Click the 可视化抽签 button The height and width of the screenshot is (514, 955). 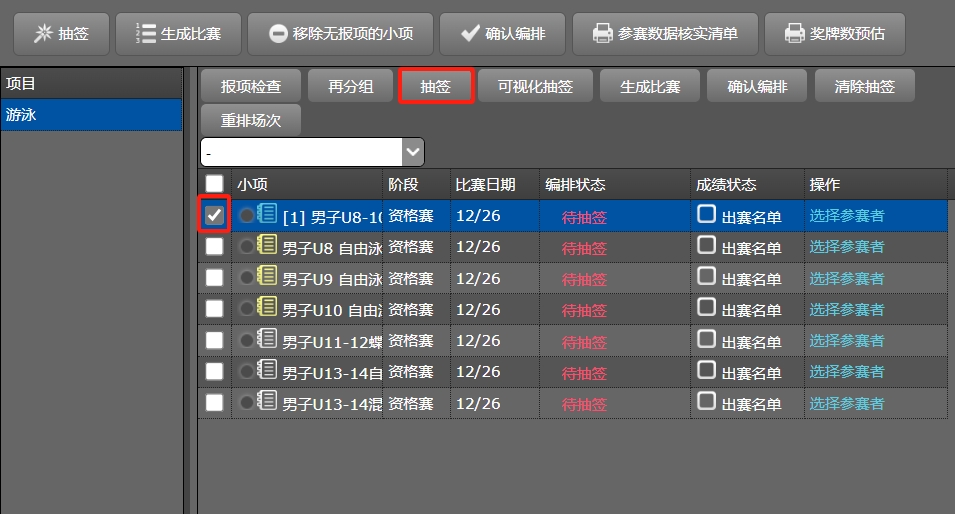[535, 87]
